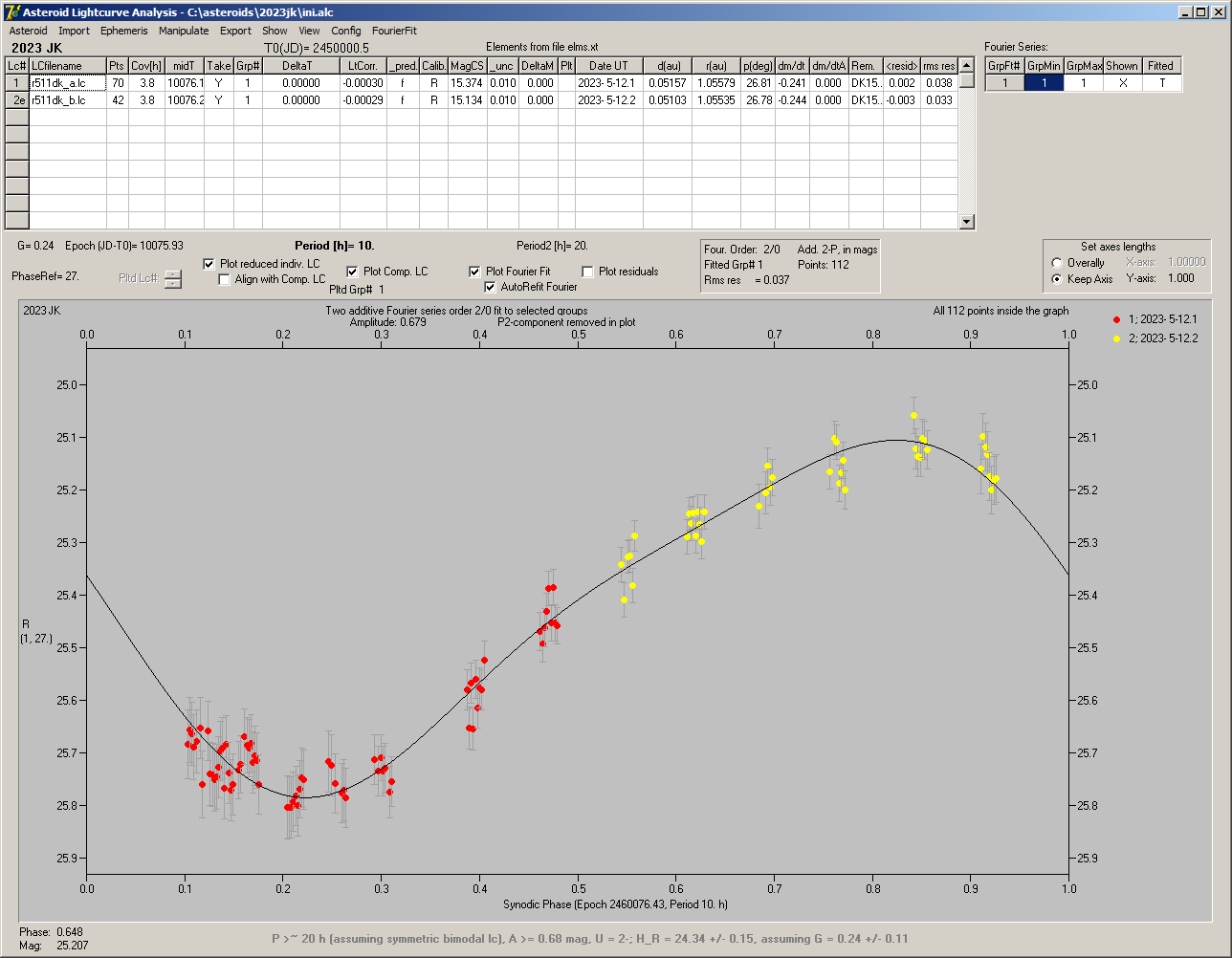Click the application icon in title bar
This screenshot has height=958, width=1232.
point(12,12)
